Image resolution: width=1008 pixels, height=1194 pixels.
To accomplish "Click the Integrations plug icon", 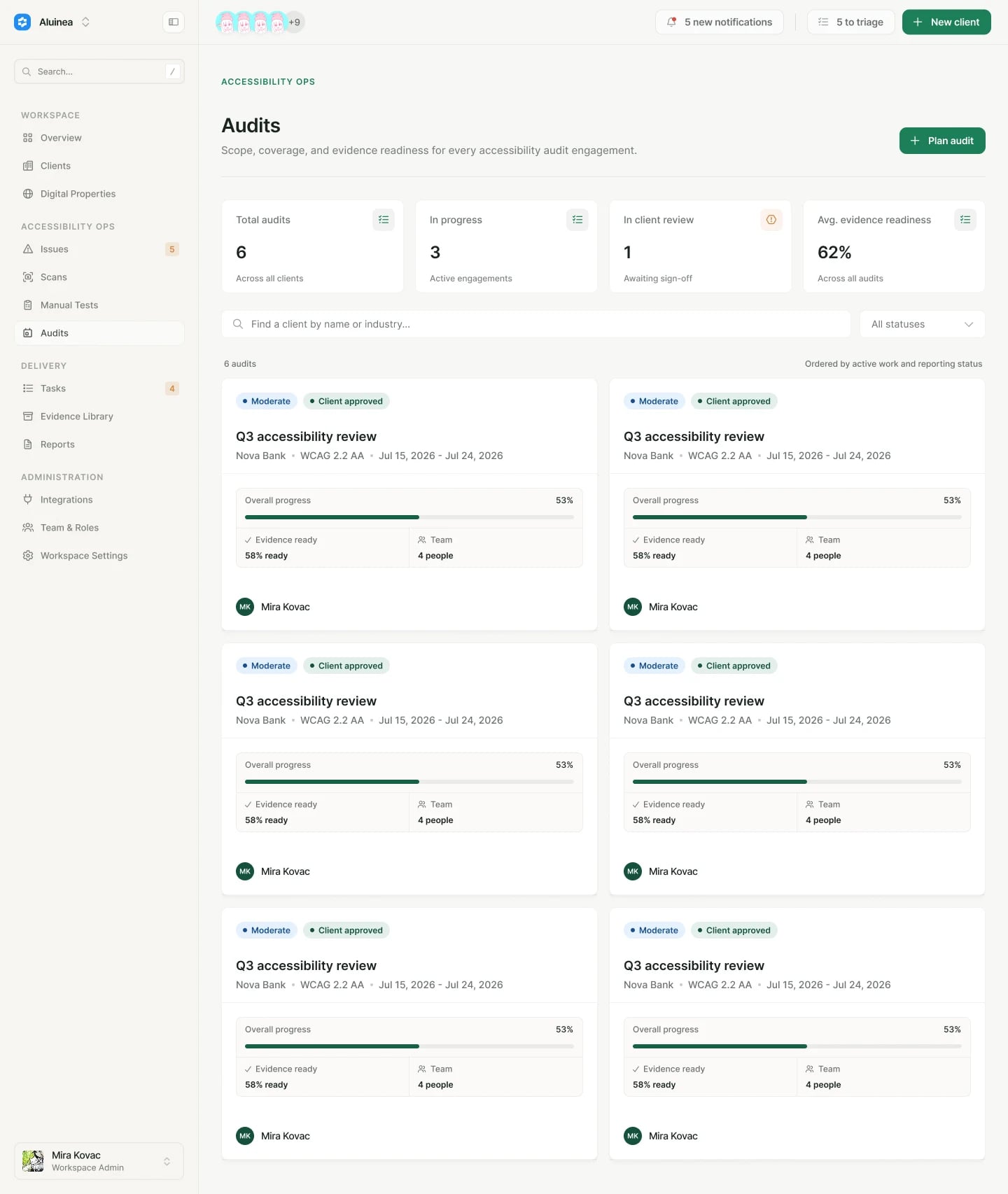I will tap(28, 500).
